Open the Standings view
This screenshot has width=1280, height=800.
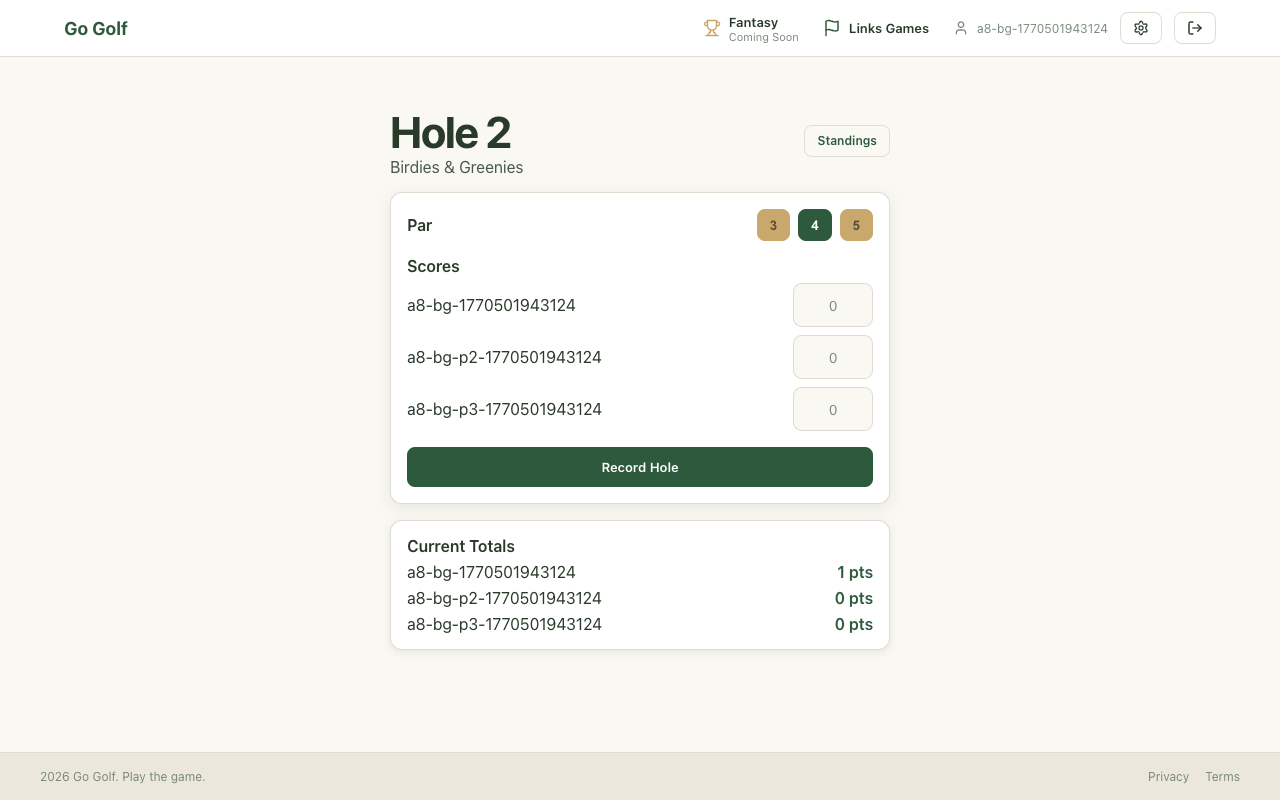[847, 141]
